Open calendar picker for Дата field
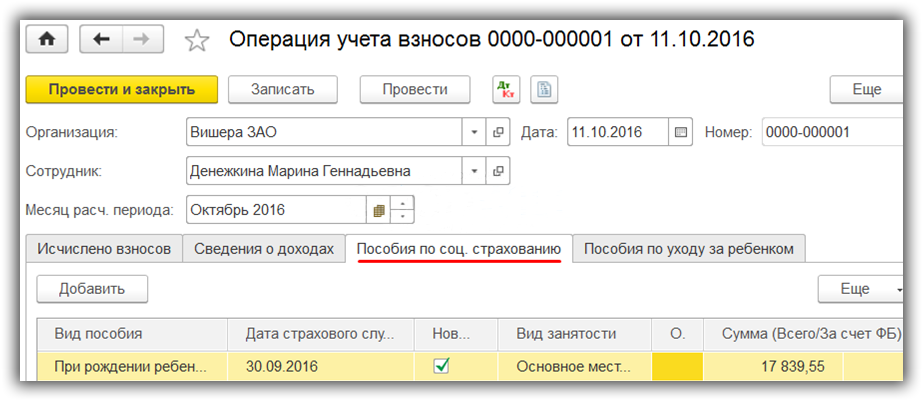923x401 pixels. point(680,132)
